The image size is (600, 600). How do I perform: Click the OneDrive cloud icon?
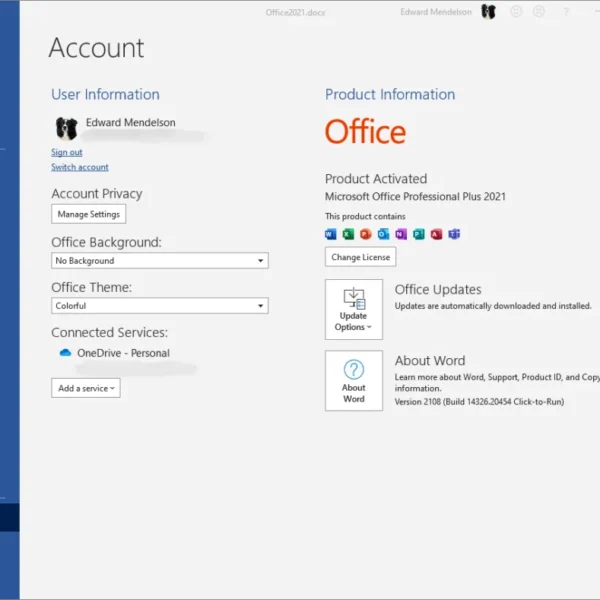[x=65, y=352]
